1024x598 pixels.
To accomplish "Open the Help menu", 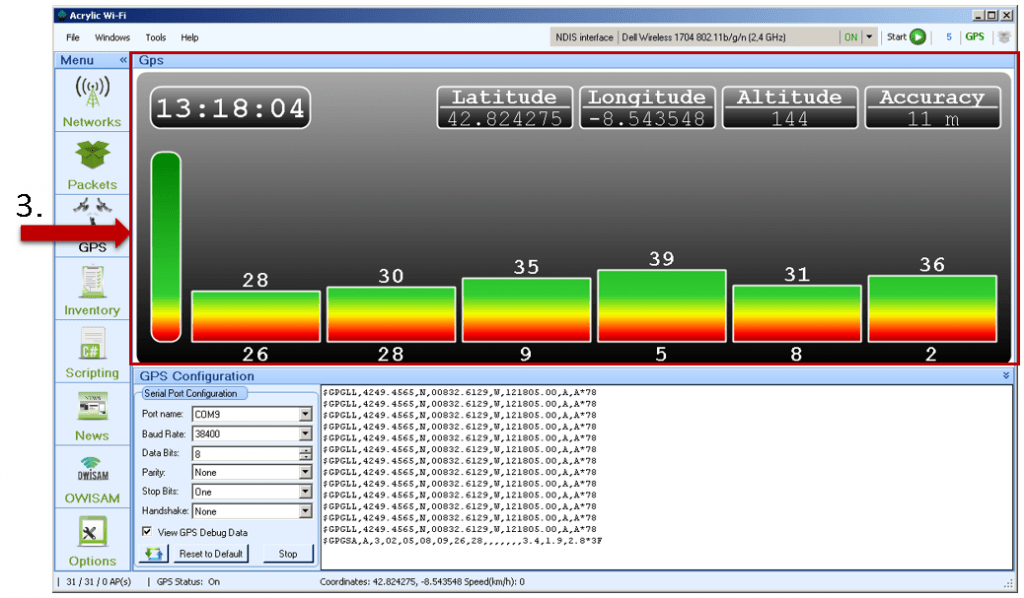I will (x=189, y=37).
